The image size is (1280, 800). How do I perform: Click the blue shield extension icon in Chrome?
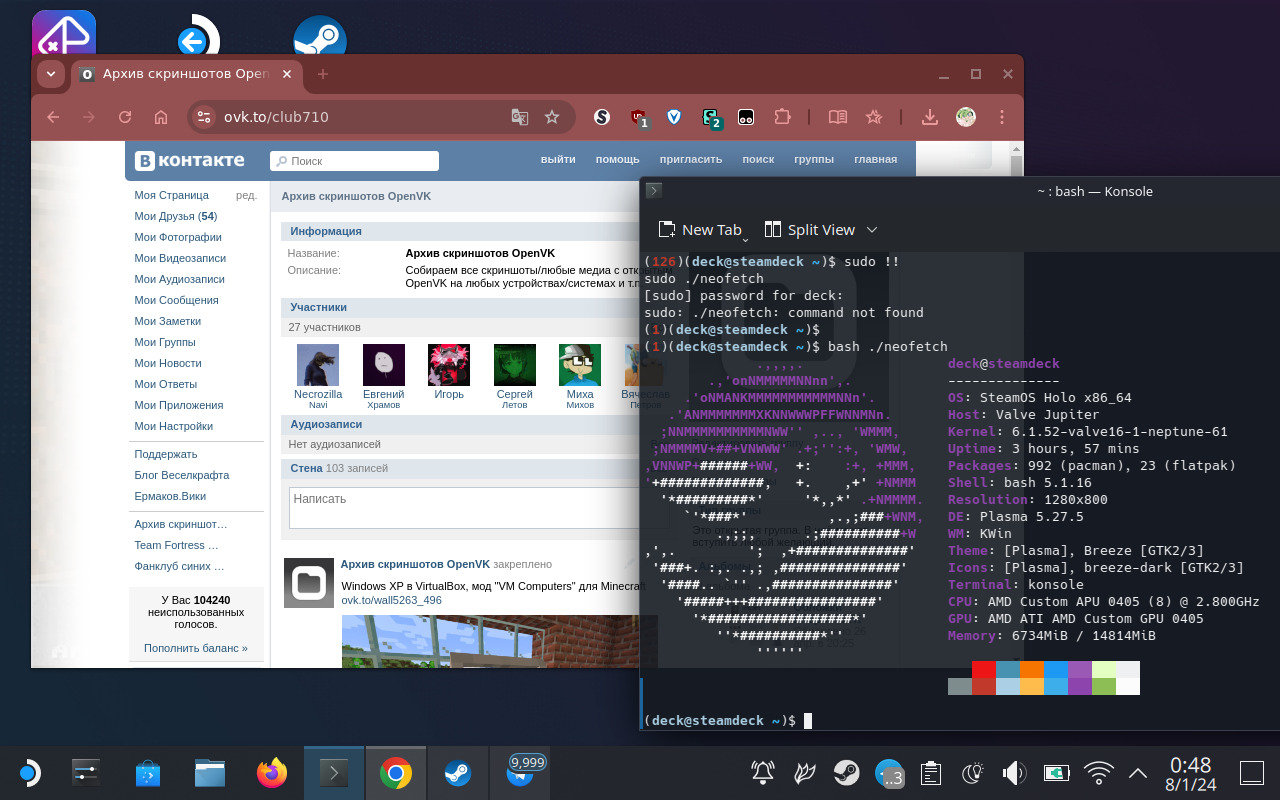[674, 117]
